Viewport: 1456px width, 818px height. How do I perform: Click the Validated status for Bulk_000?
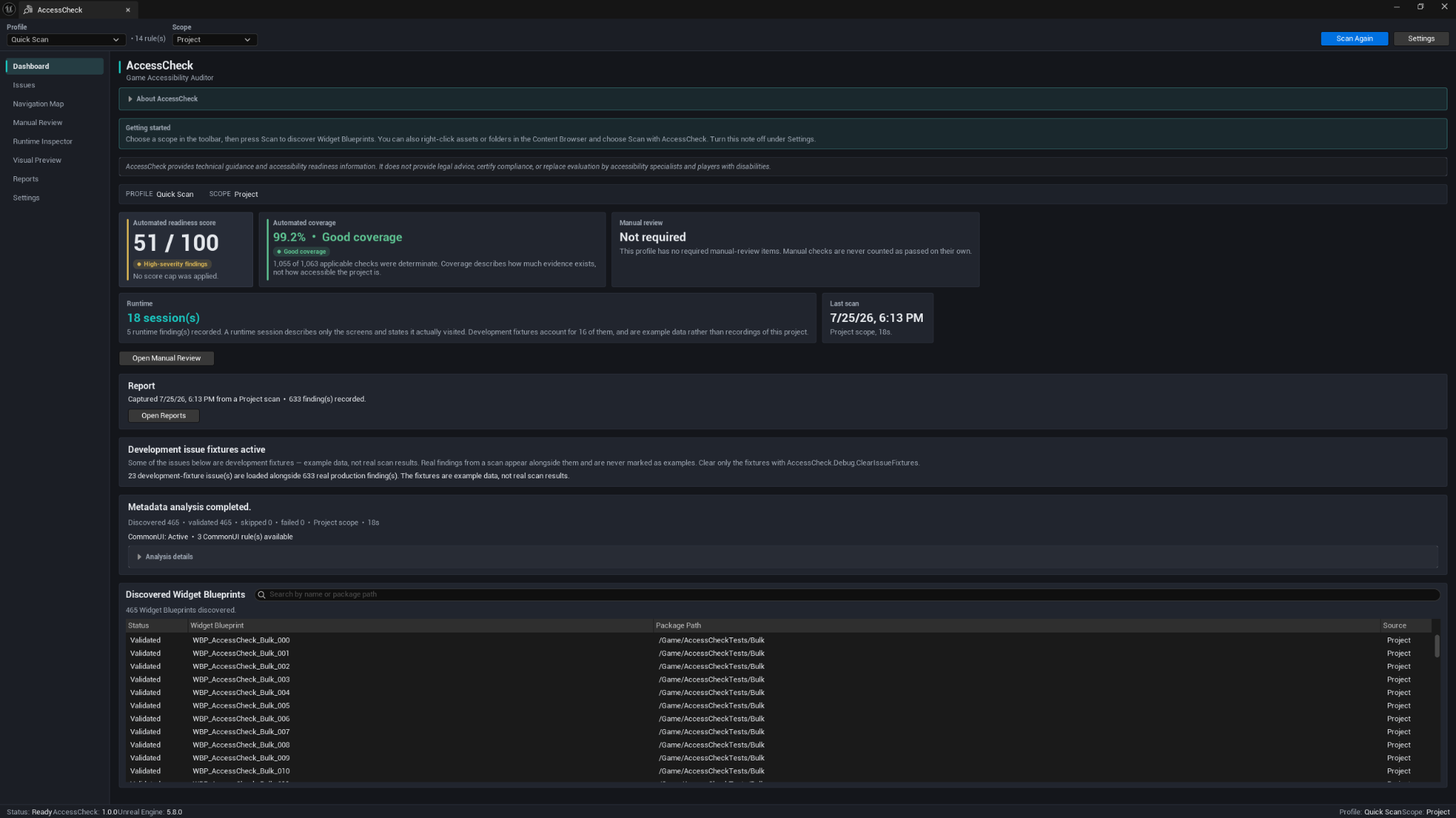coord(145,640)
